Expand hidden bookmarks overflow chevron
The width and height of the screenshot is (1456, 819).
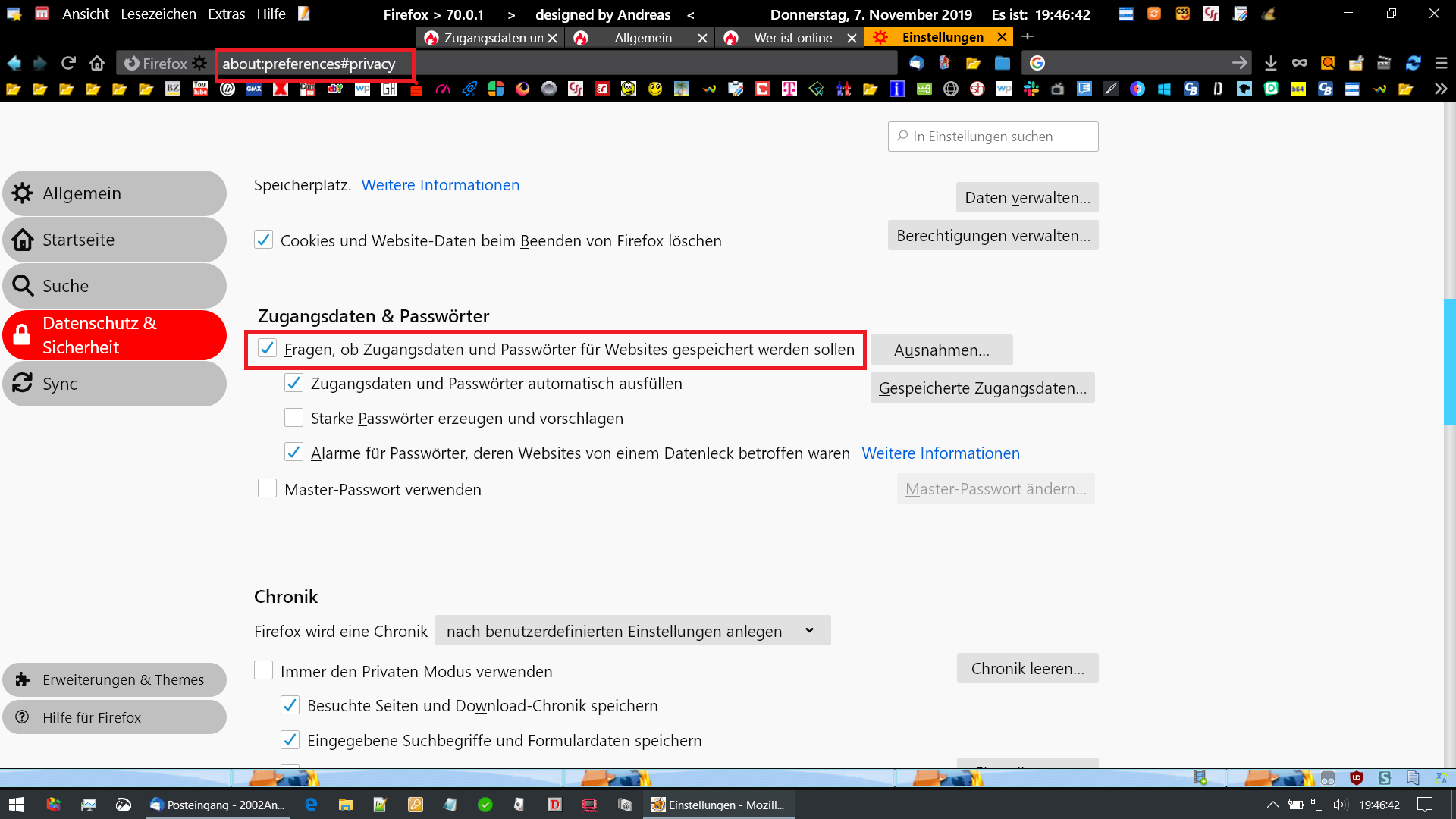tap(1440, 89)
